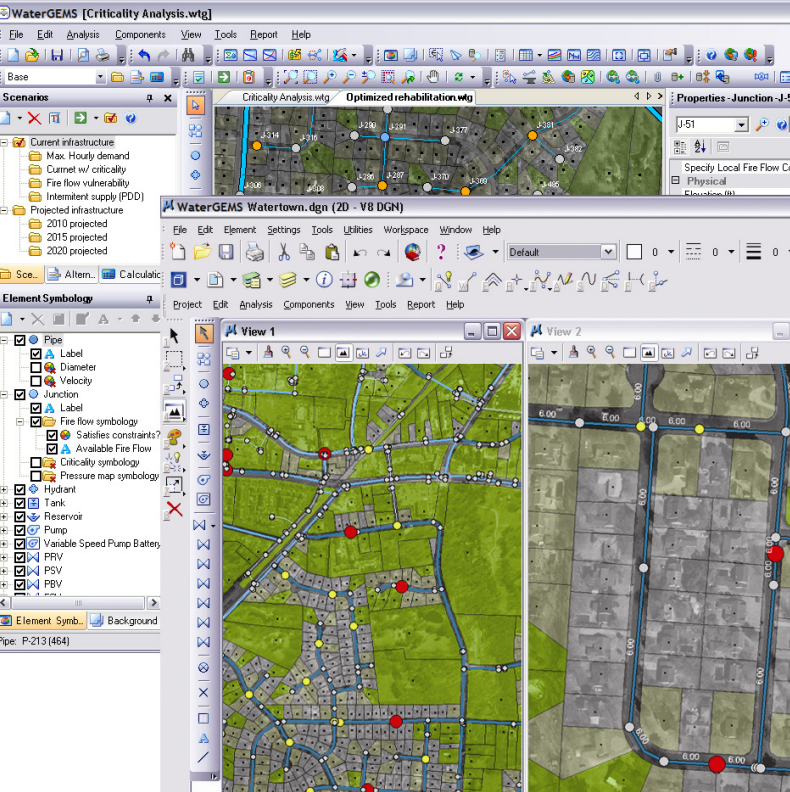Select the orange Select arrow in layout toolbar
This screenshot has width=790, height=792.
tap(204, 333)
